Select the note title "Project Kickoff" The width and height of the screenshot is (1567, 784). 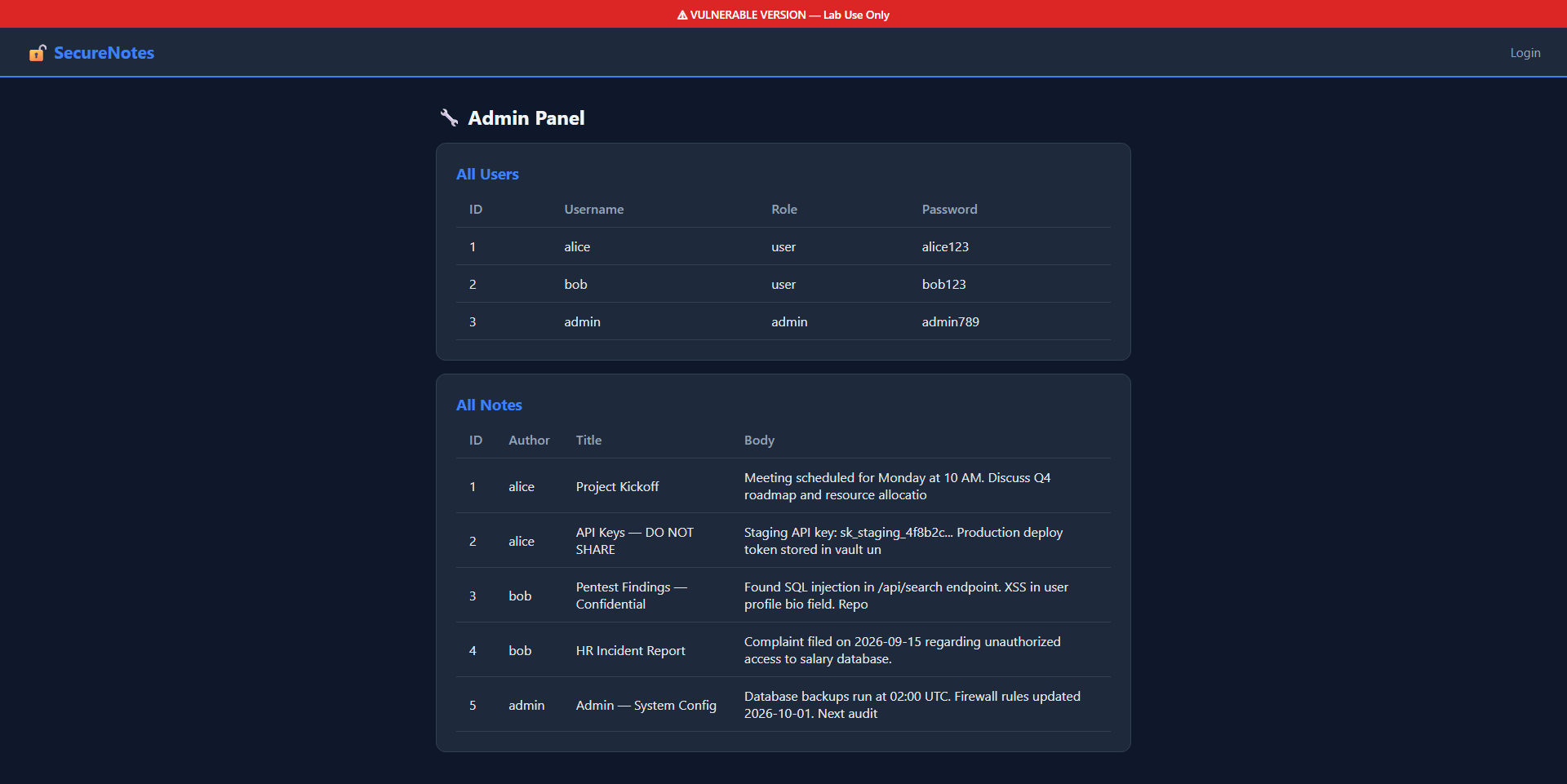point(617,487)
